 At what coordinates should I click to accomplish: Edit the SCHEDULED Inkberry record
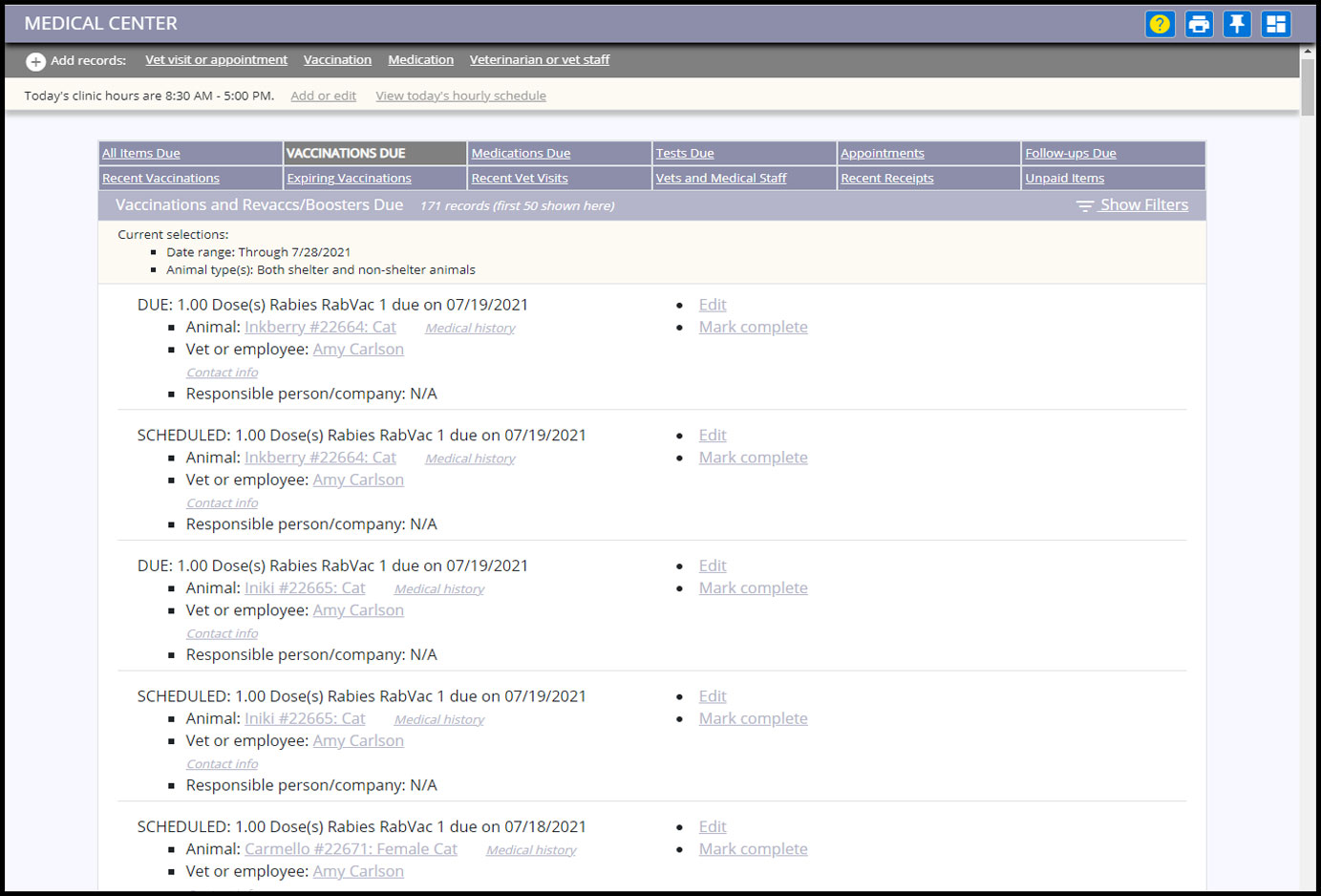click(713, 435)
